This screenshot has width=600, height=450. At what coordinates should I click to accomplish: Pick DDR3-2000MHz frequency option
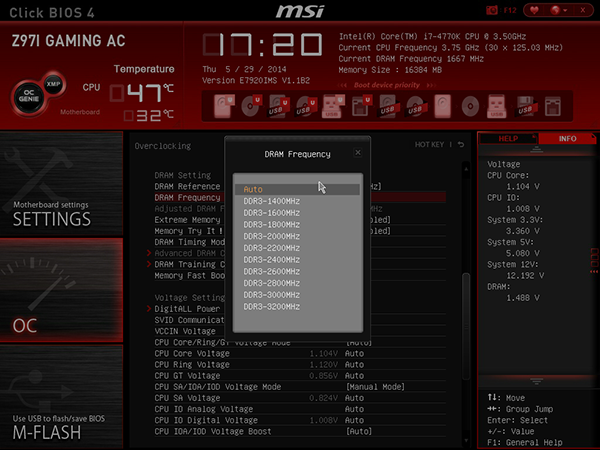pos(297,236)
